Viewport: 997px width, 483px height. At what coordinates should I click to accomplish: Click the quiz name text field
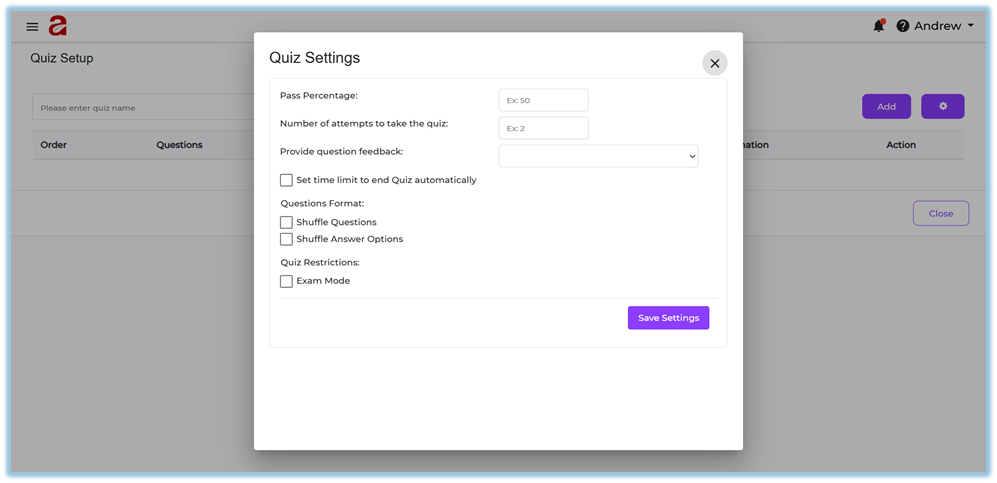click(x=140, y=108)
